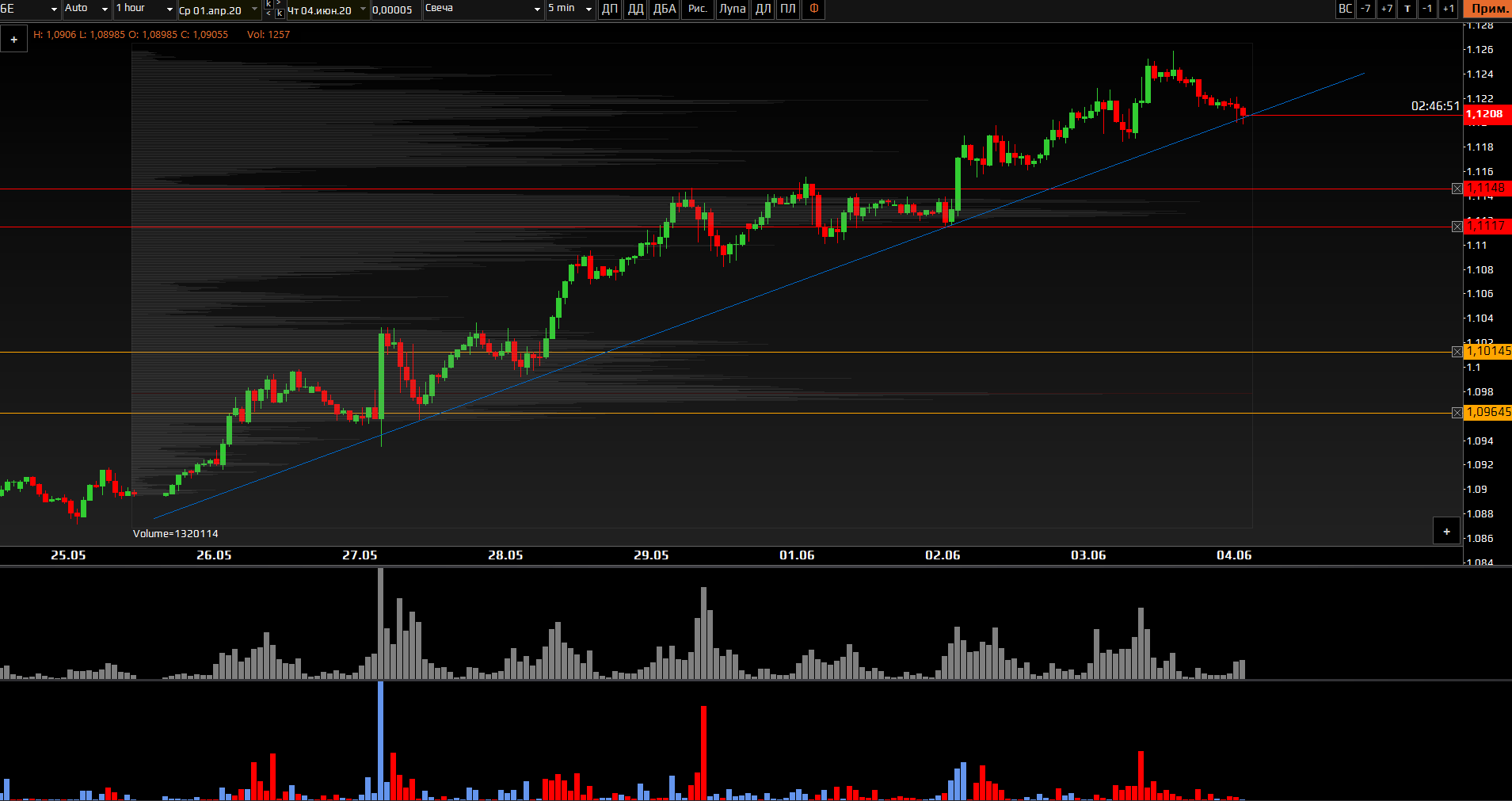The image size is (1512, 801).
Task: Select the Рис. toolbar item
Action: (697, 9)
